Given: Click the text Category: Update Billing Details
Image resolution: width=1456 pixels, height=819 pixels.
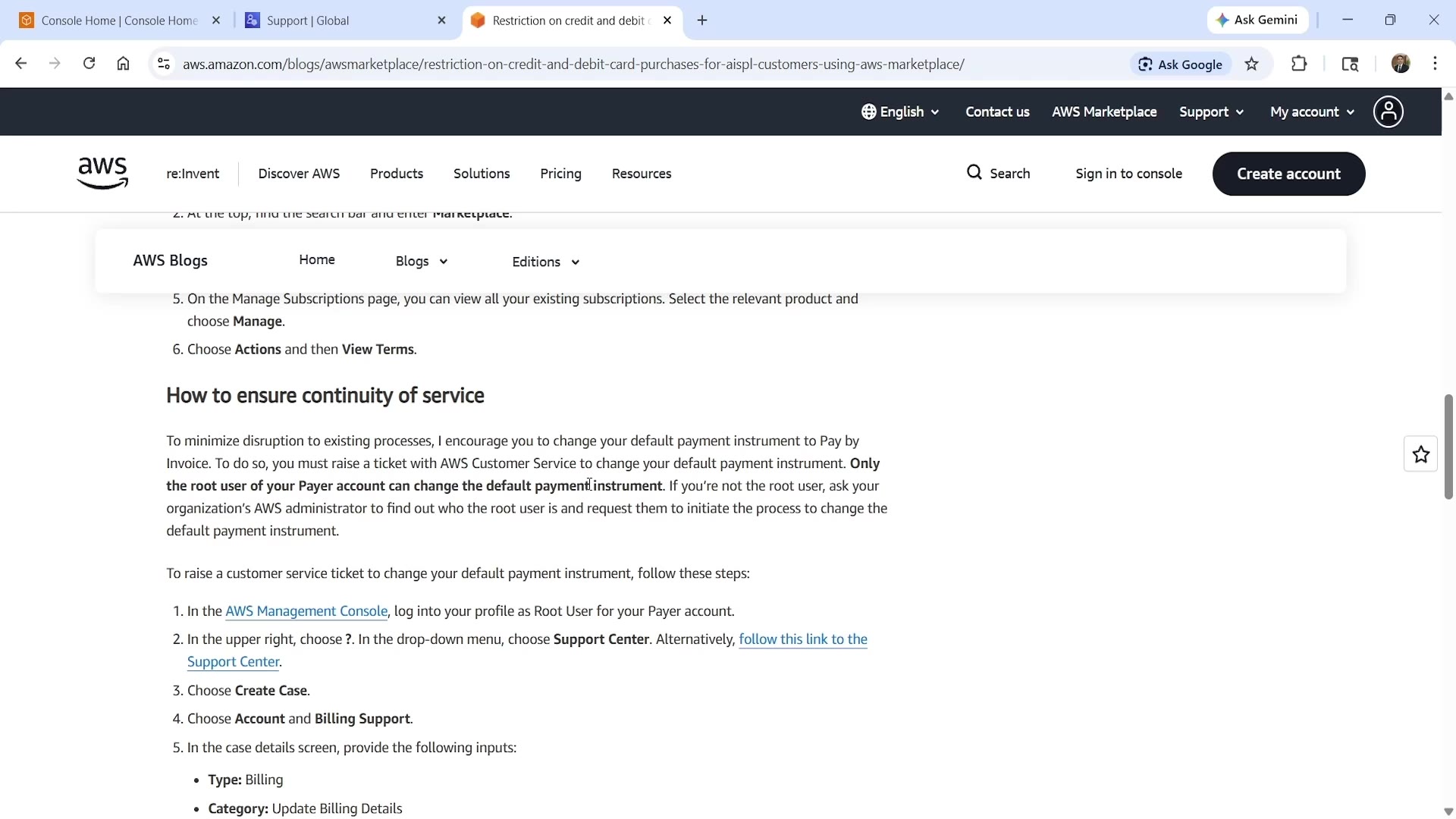Looking at the screenshot, I should point(305,808).
